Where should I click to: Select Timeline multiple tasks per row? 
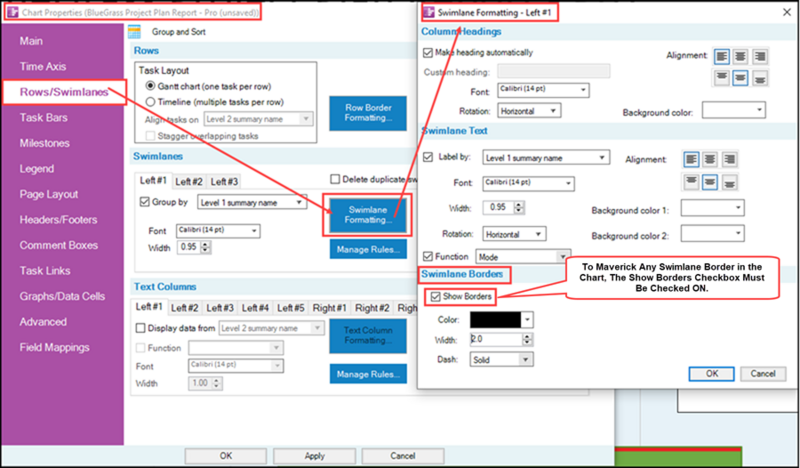coord(151,102)
